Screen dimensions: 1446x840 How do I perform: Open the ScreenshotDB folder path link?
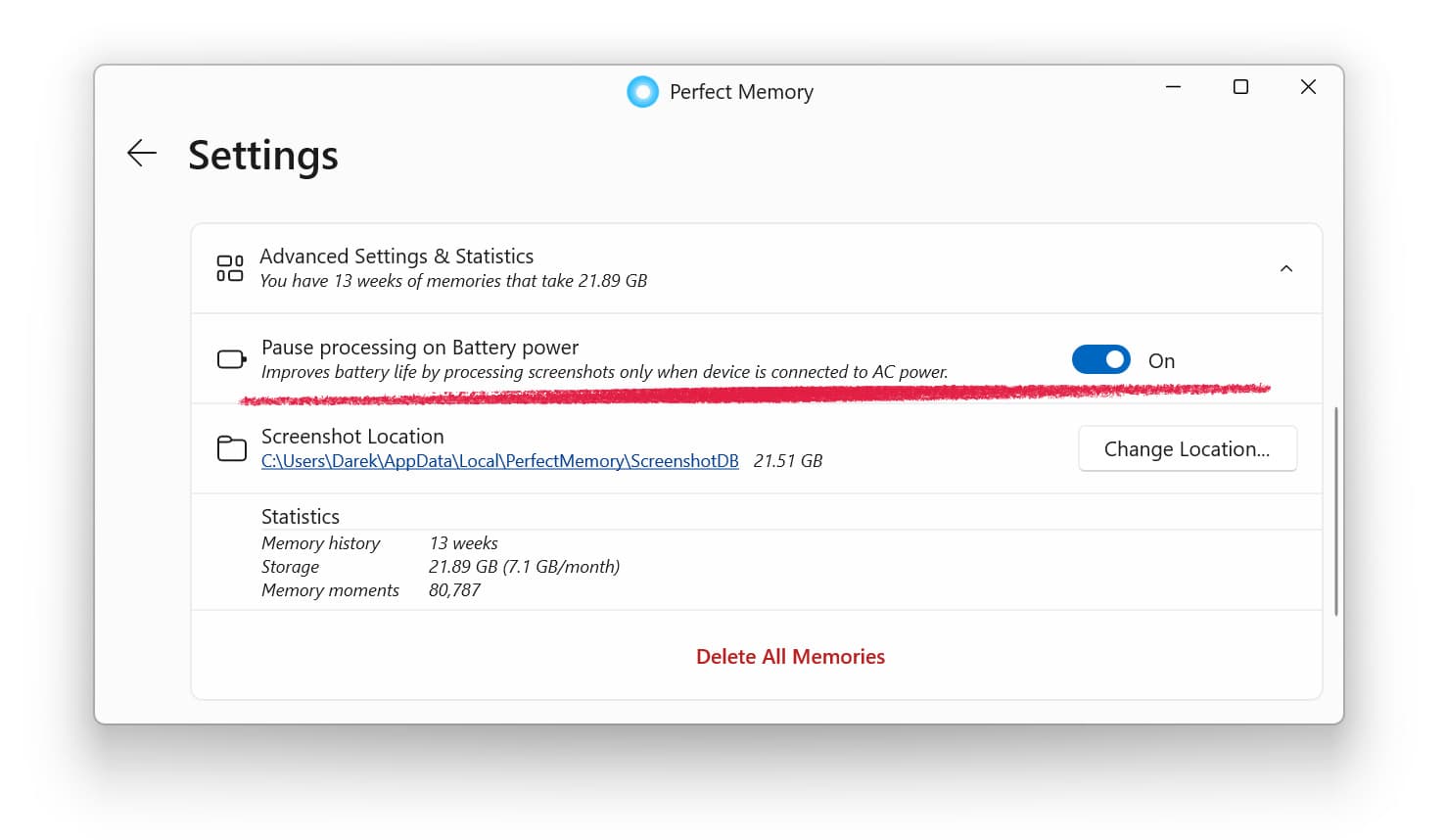pos(499,460)
